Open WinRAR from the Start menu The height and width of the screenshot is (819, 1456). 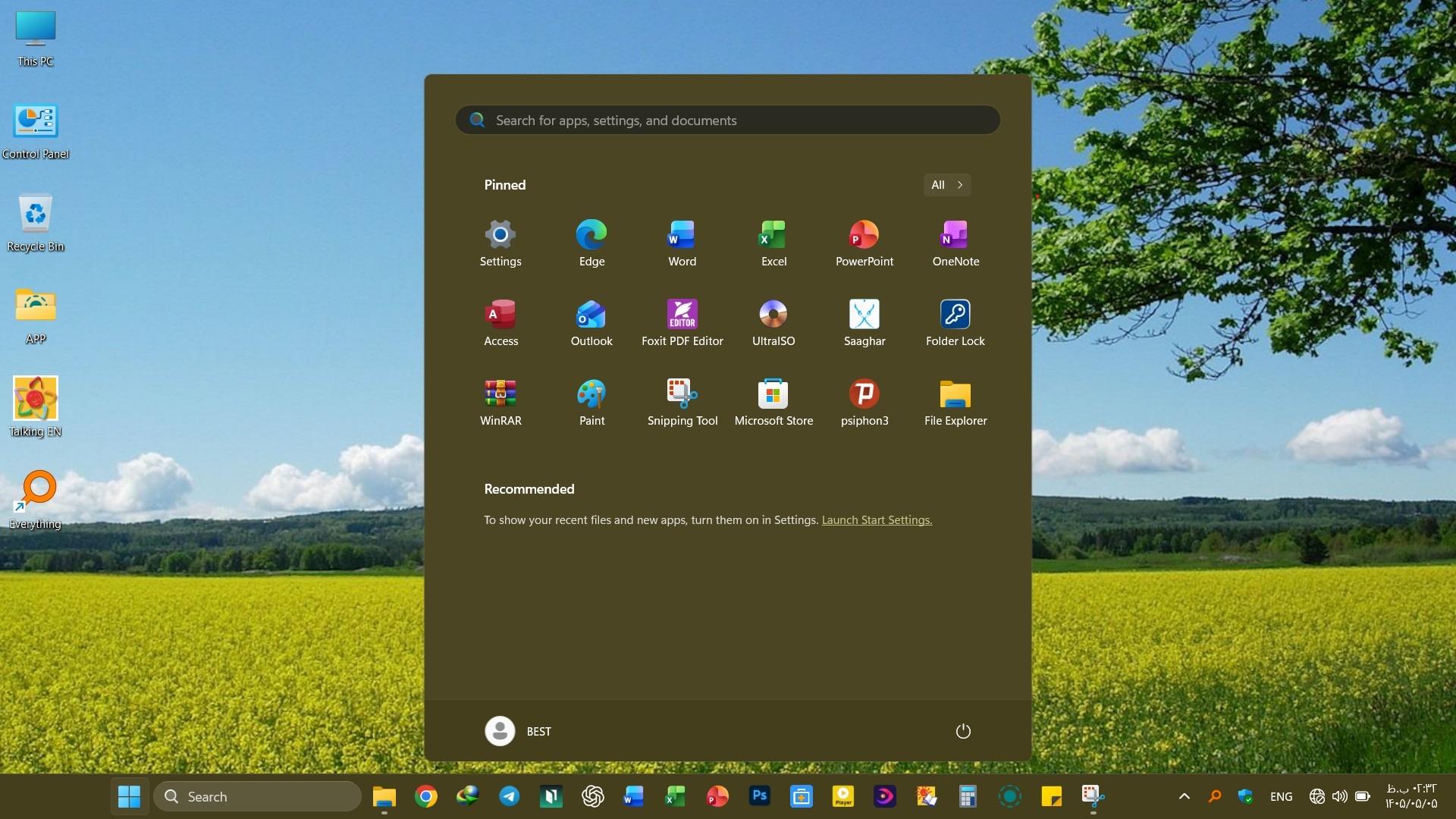500,403
